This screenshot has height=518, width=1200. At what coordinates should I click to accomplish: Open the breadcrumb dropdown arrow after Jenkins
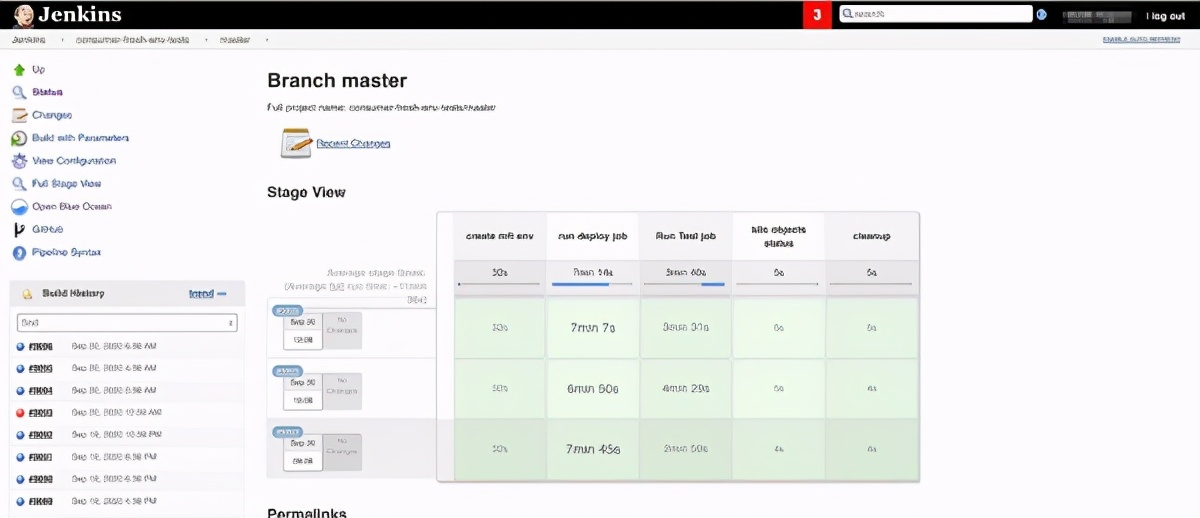click(63, 40)
